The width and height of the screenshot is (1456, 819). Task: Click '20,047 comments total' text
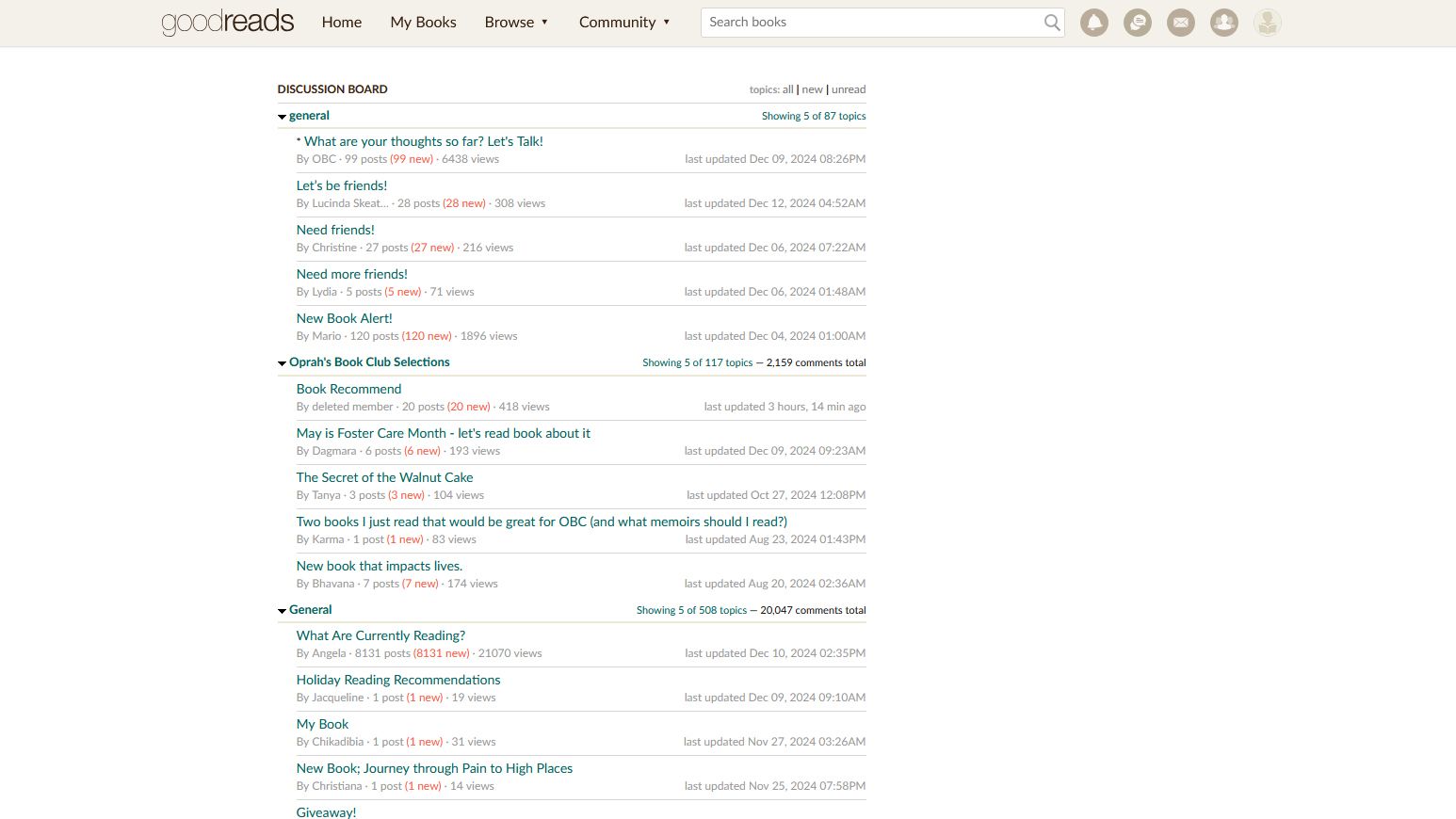pyautogui.click(x=813, y=610)
